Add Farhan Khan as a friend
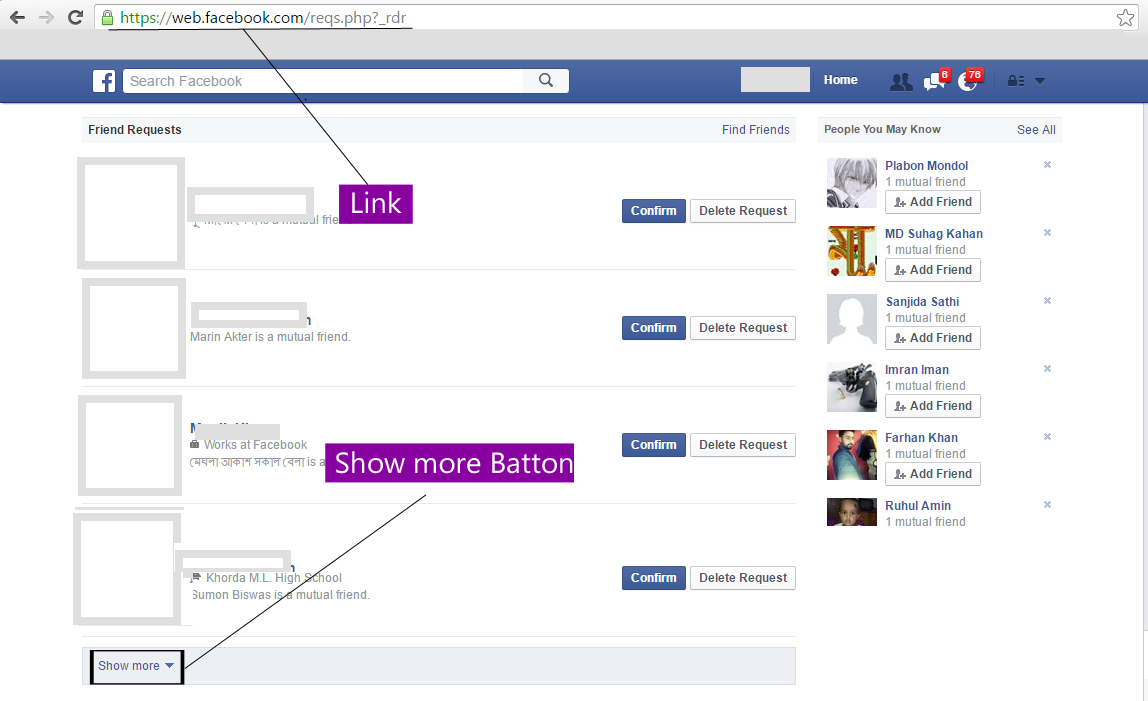Image resolution: width=1148 pixels, height=701 pixels. 933,474
